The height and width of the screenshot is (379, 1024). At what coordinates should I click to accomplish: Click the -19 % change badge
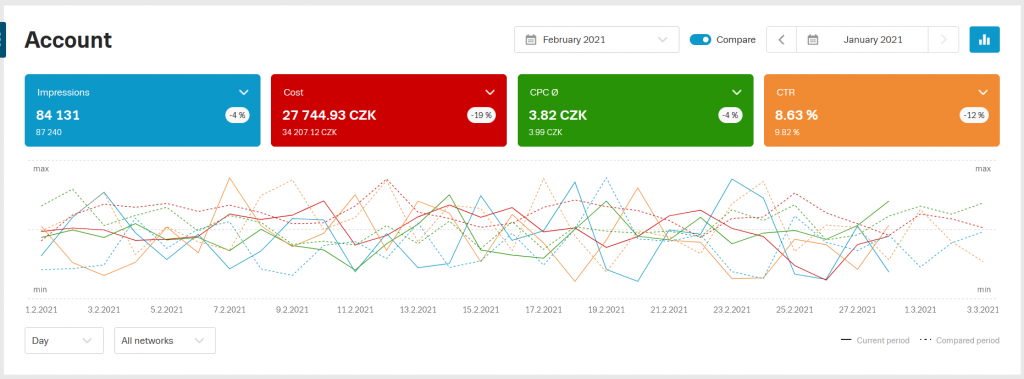coord(482,115)
